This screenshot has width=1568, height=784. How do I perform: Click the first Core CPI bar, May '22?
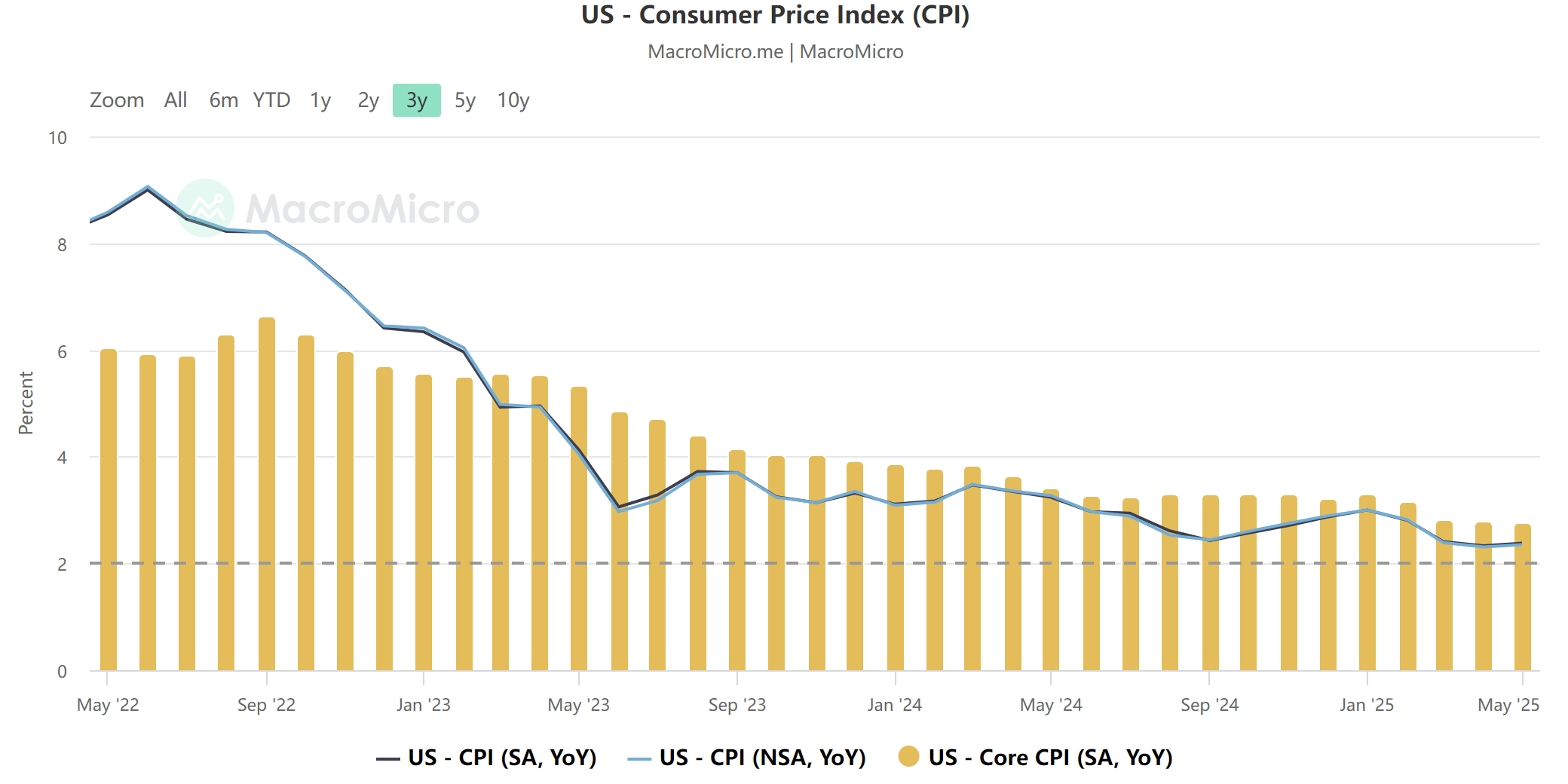(109, 510)
